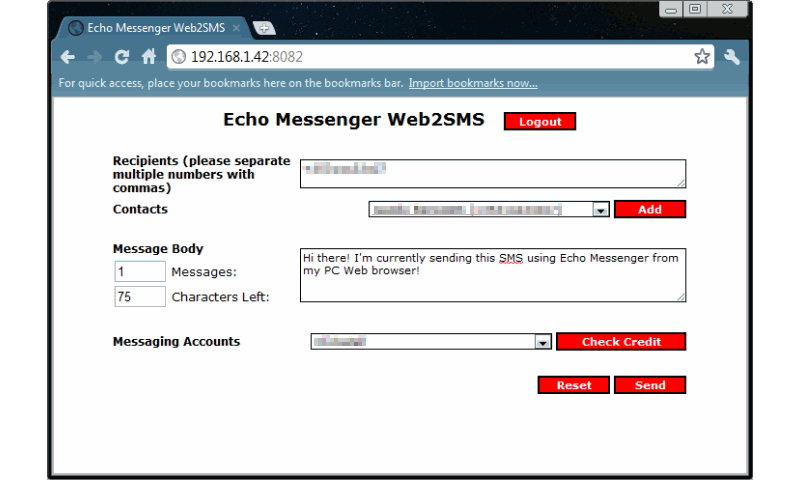Open the Import bookmarks now link
The image size is (800, 480).
tap(473, 83)
